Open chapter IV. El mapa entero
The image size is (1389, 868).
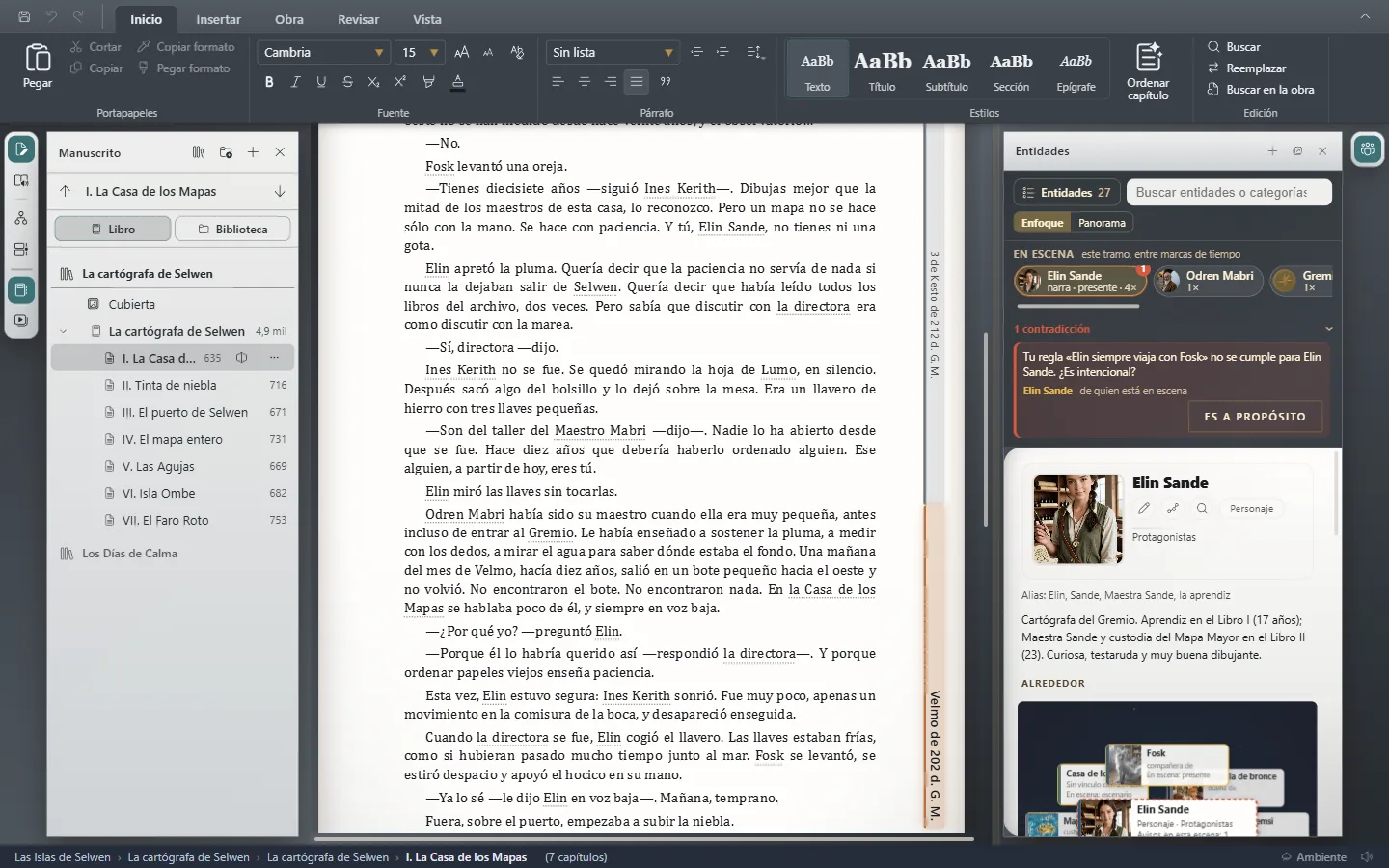pyautogui.click(x=173, y=439)
